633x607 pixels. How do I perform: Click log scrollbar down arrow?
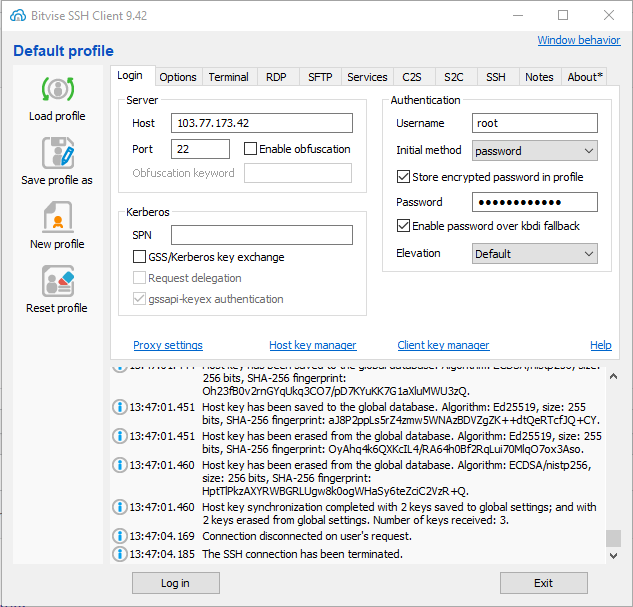pos(613,556)
